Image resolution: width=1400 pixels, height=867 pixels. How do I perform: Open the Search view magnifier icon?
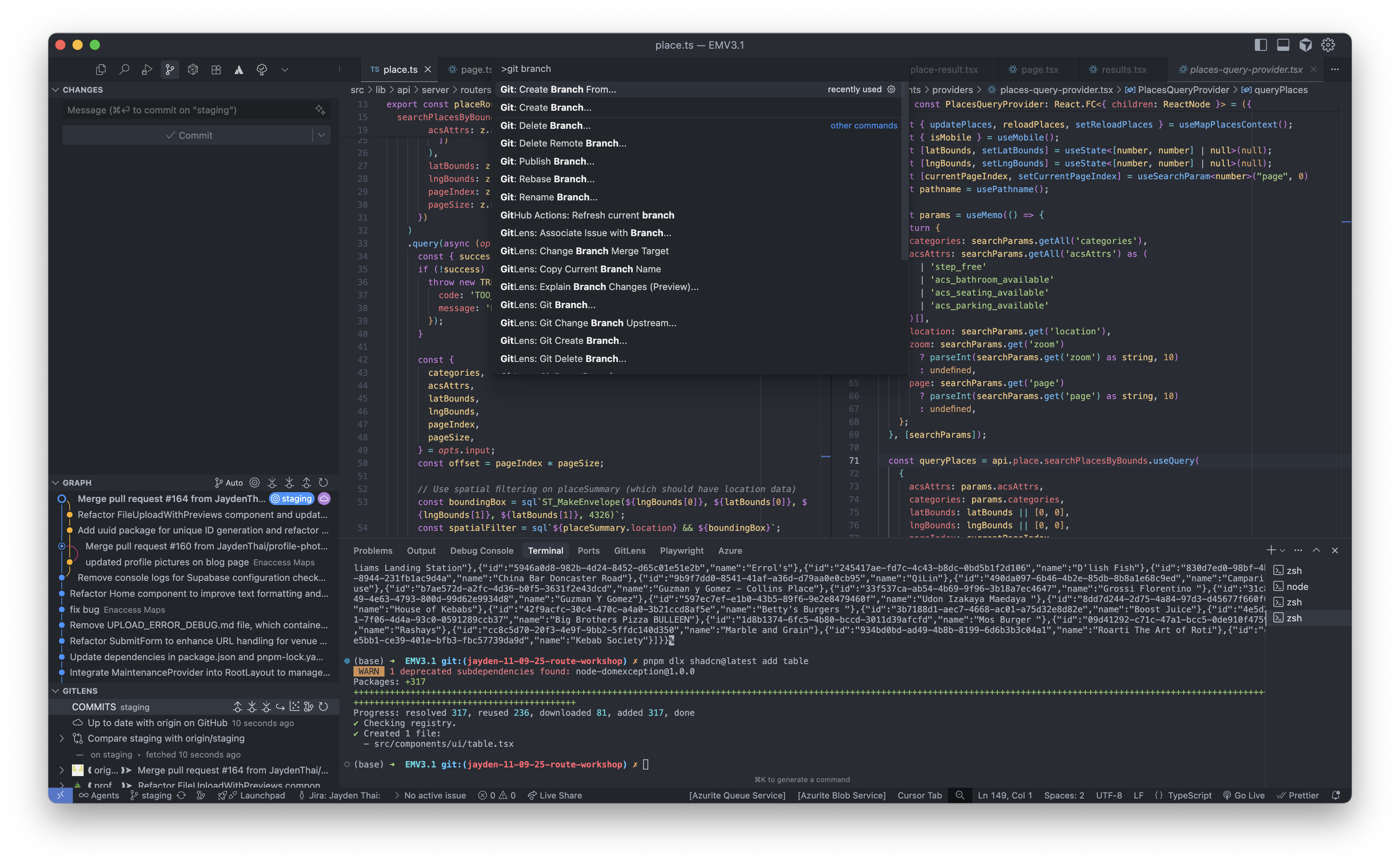point(124,69)
